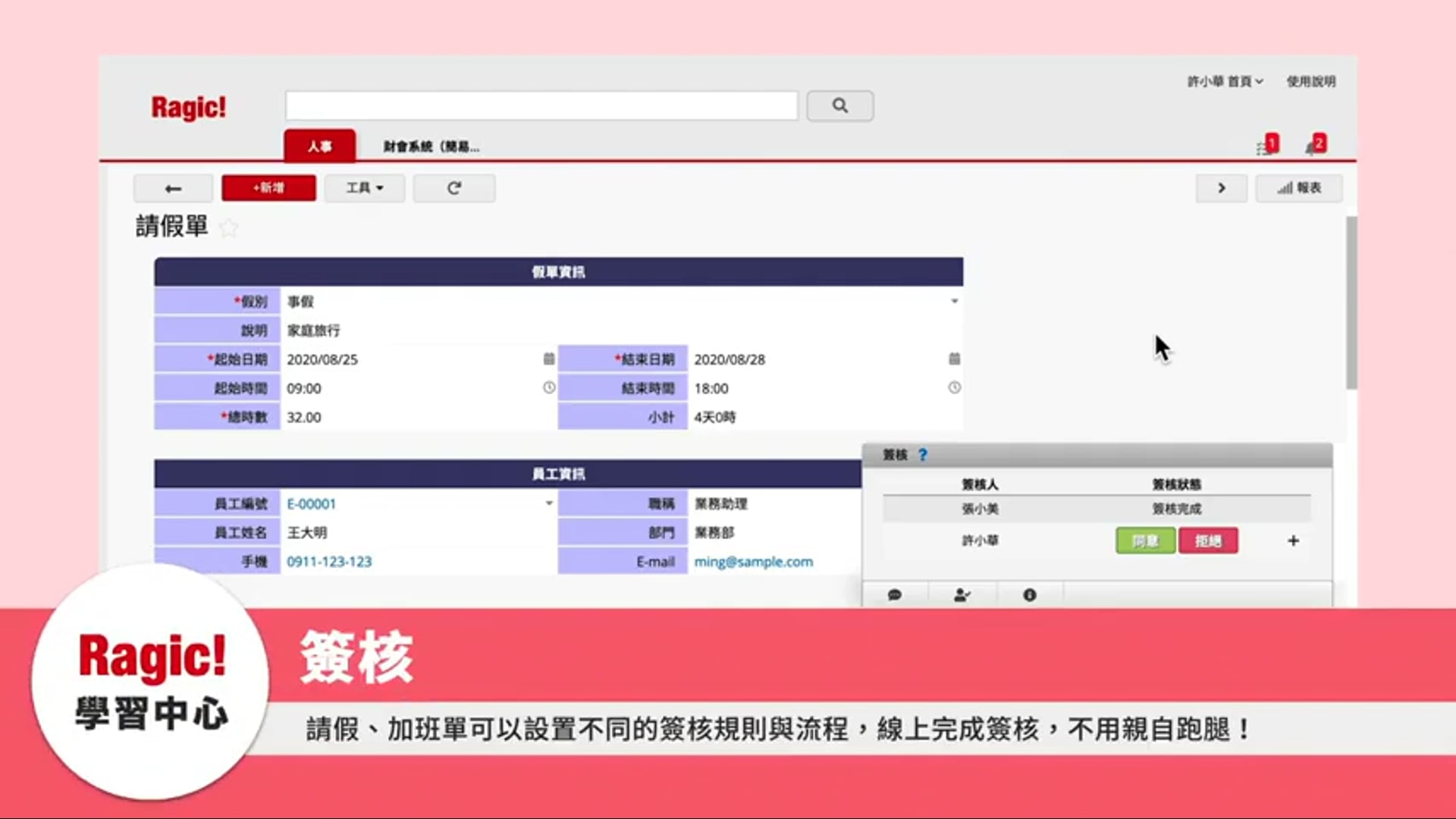Click the 總時數 value 32.00

304,417
